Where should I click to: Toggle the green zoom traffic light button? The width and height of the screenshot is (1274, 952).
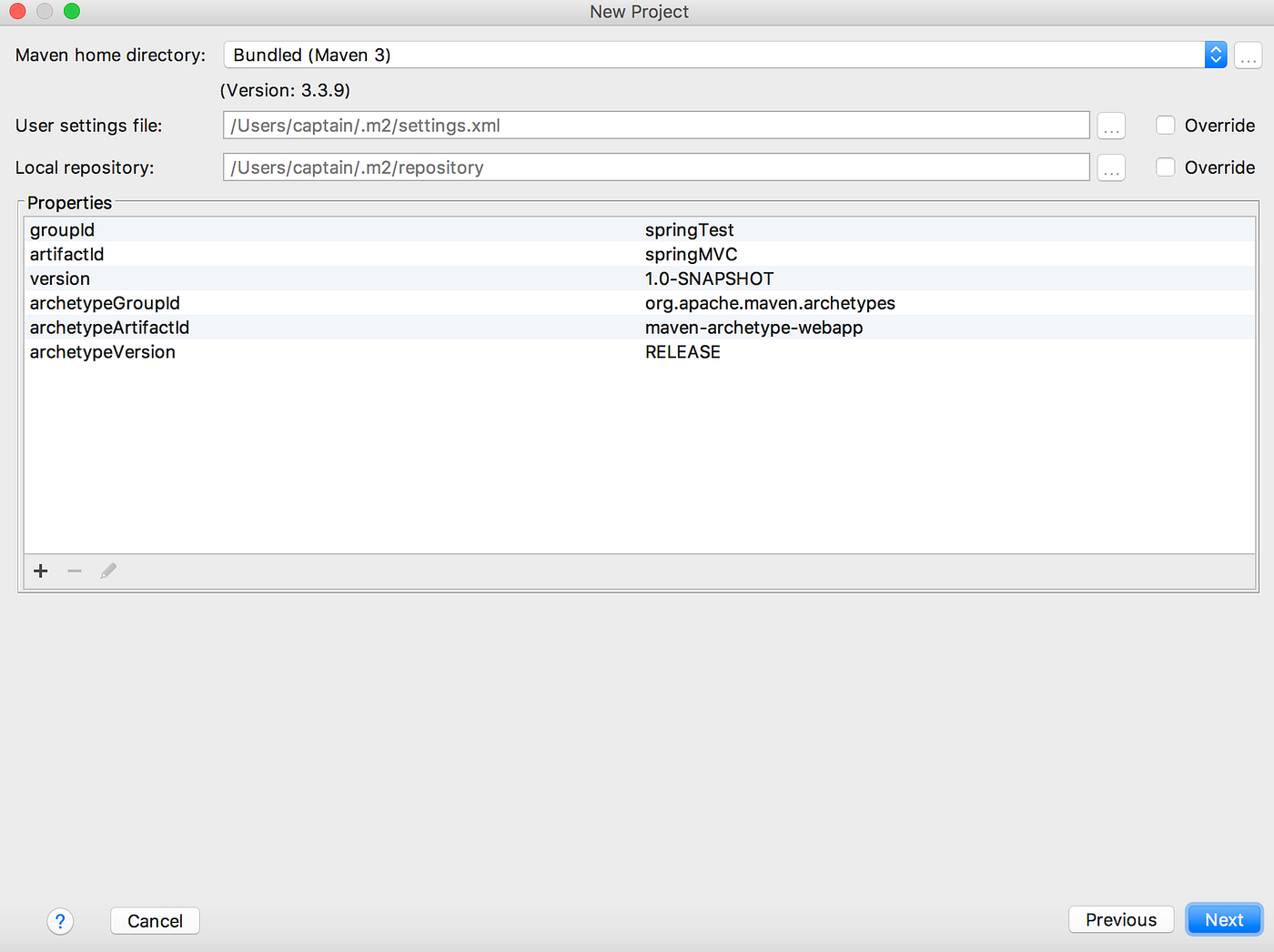[71, 12]
